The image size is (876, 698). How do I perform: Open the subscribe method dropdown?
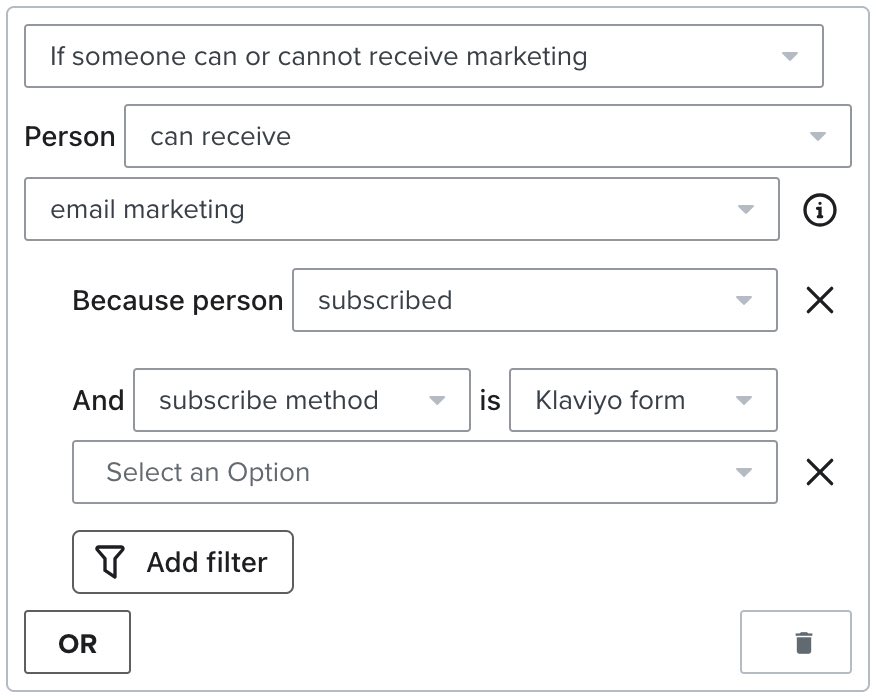tap(300, 400)
